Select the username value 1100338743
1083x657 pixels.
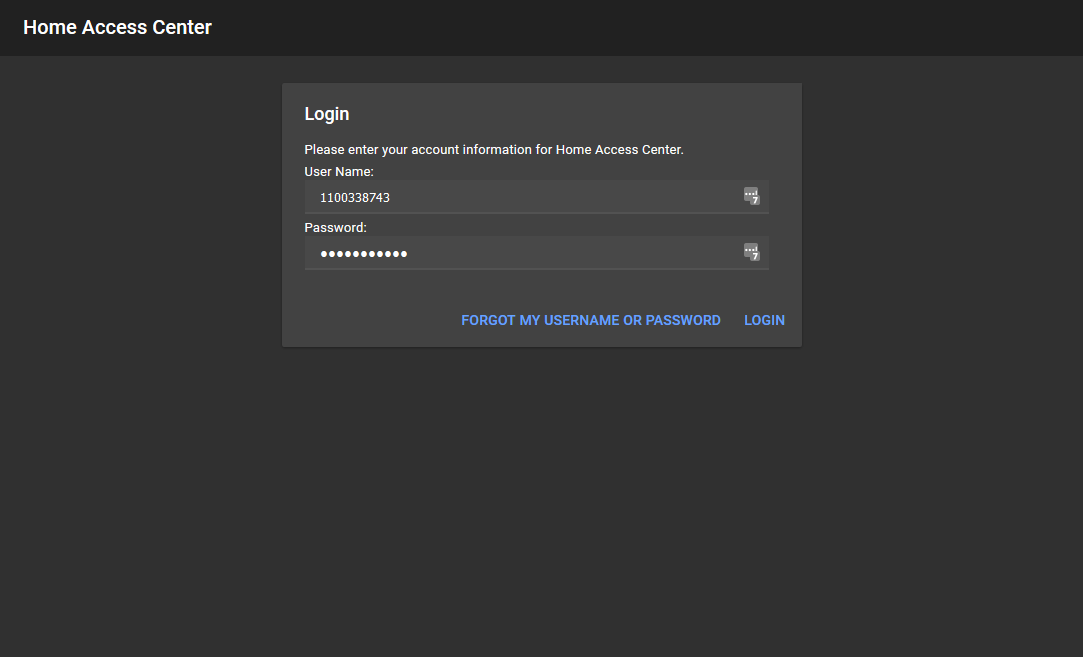pos(354,197)
